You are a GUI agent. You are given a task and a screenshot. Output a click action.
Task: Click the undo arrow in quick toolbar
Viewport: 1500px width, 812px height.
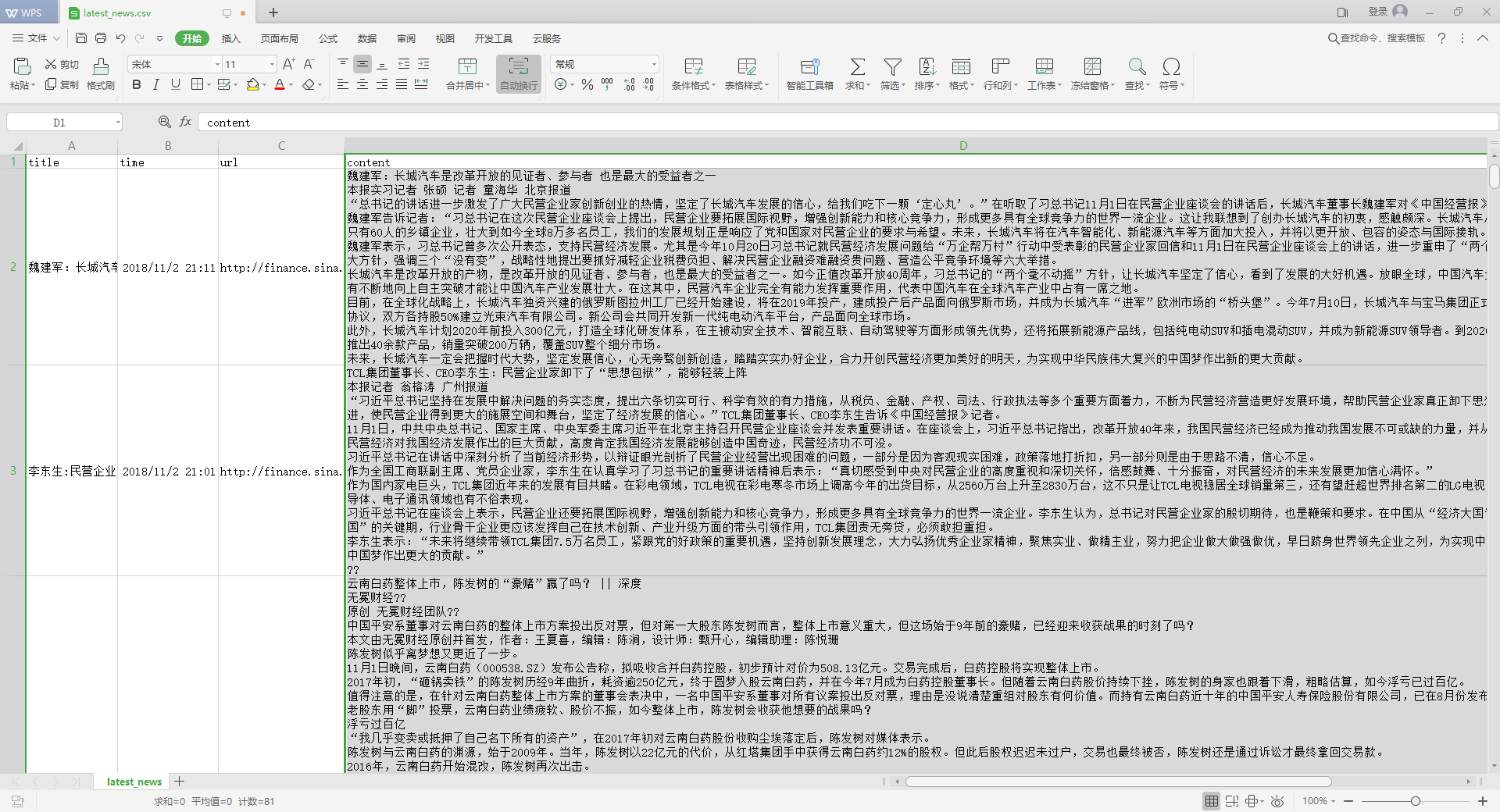[120, 37]
